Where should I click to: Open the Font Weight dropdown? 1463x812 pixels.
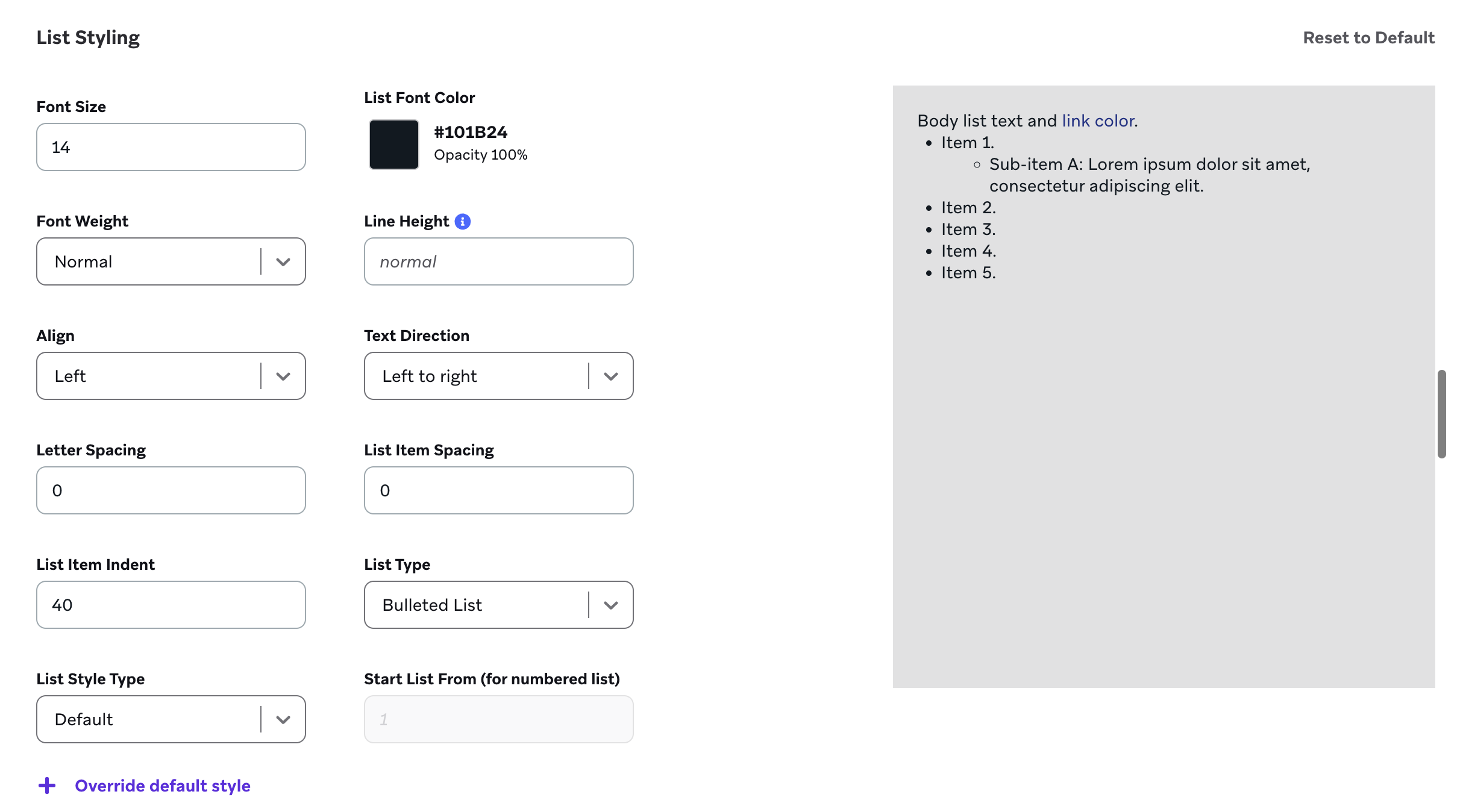[171, 261]
